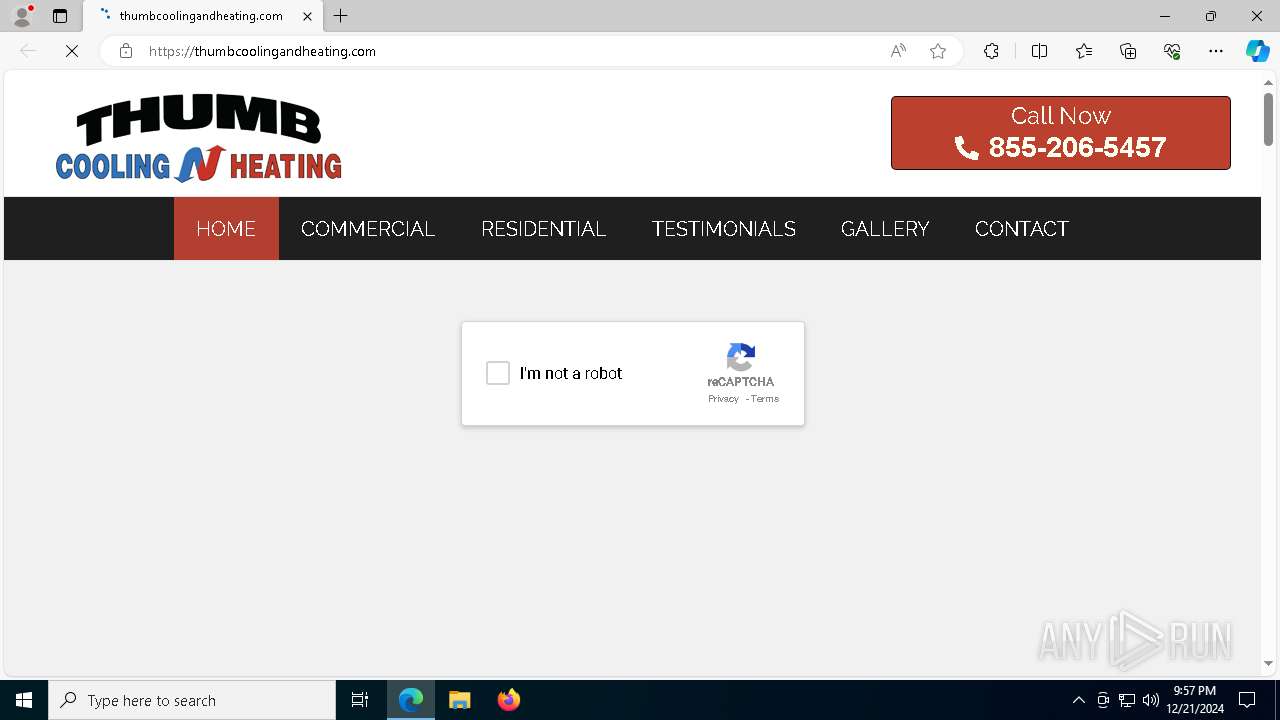Click scrollbar down arrow

pos(1268,664)
